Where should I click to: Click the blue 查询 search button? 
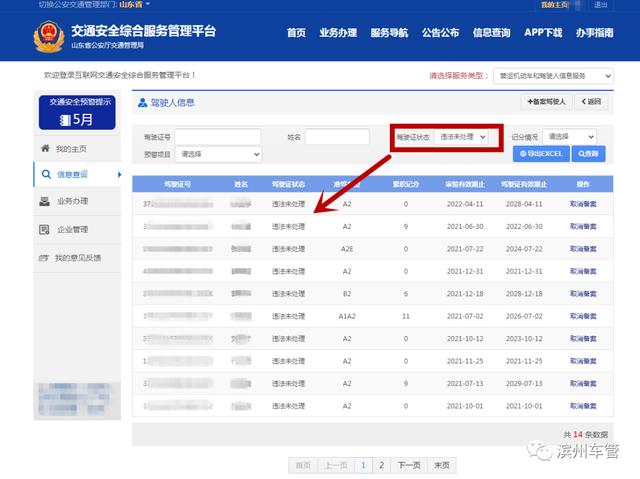[588, 153]
